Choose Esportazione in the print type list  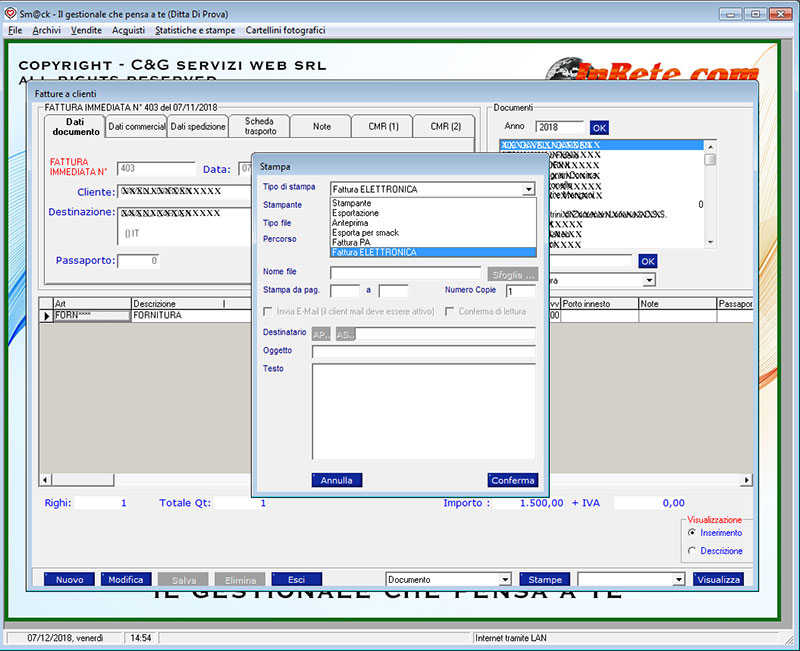click(x=433, y=213)
